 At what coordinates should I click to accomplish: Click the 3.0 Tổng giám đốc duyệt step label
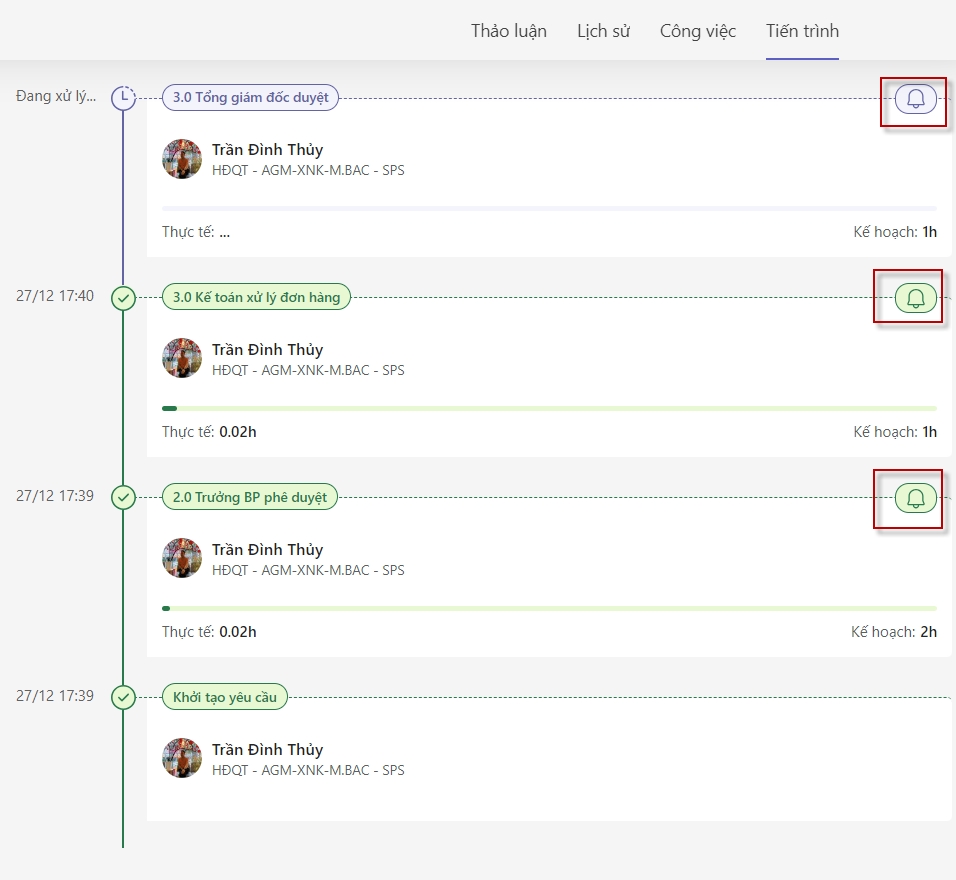[x=250, y=98]
